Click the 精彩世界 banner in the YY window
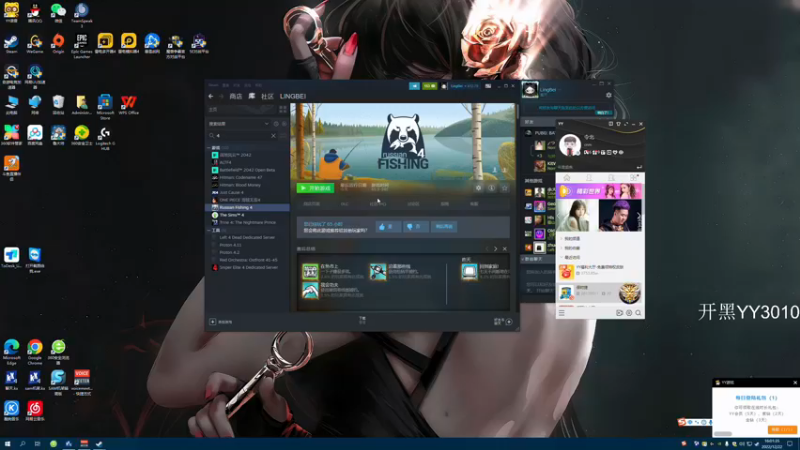This screenshot has height=450, width=800. pyautogui.click(x=599, y=191)
